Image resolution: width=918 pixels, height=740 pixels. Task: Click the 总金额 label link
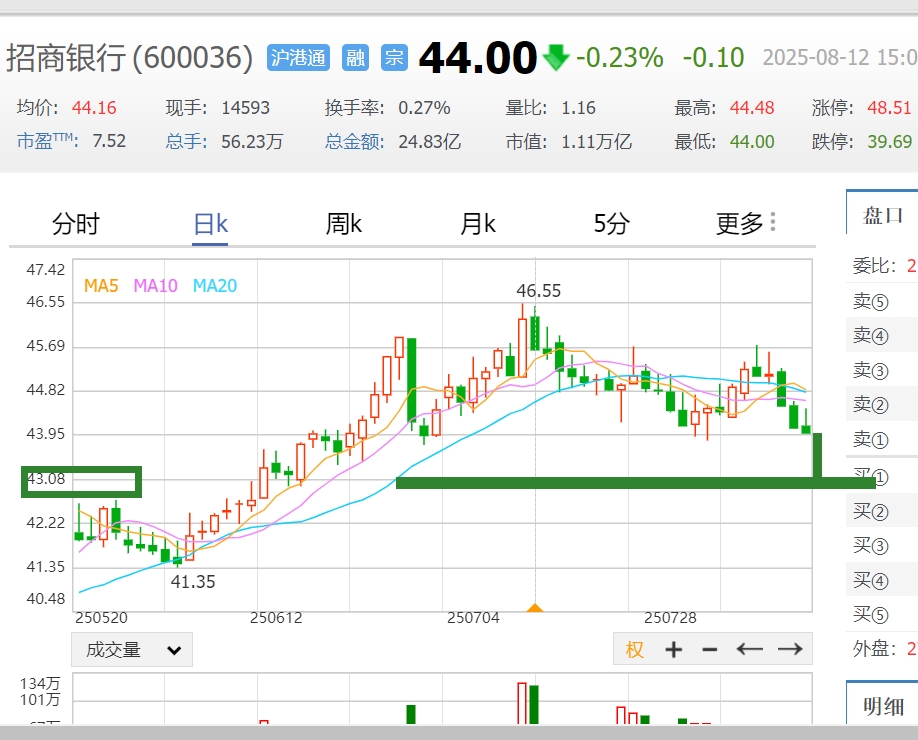tap(355, 141)
